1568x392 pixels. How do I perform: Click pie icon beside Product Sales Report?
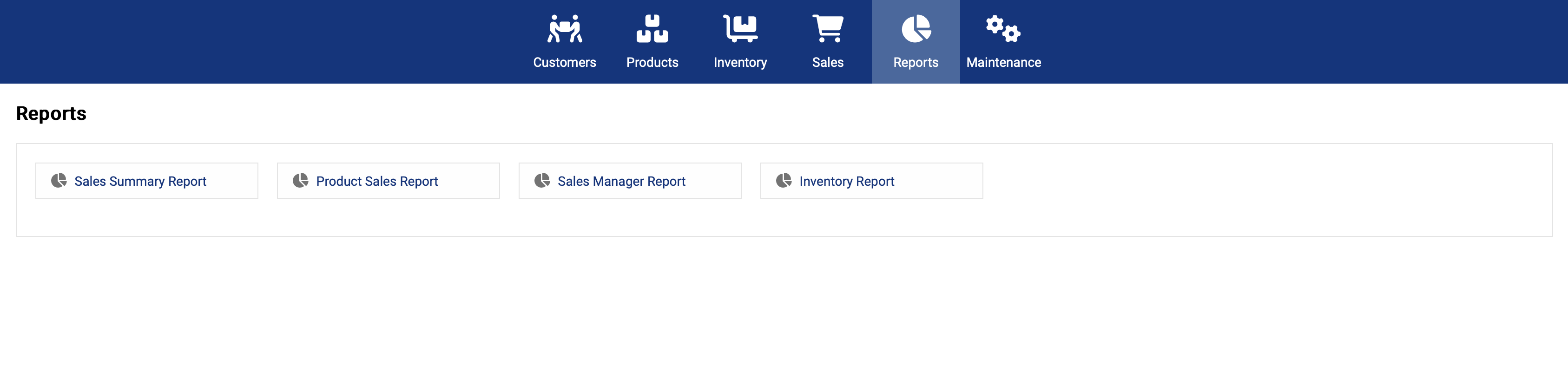point(301,181)
